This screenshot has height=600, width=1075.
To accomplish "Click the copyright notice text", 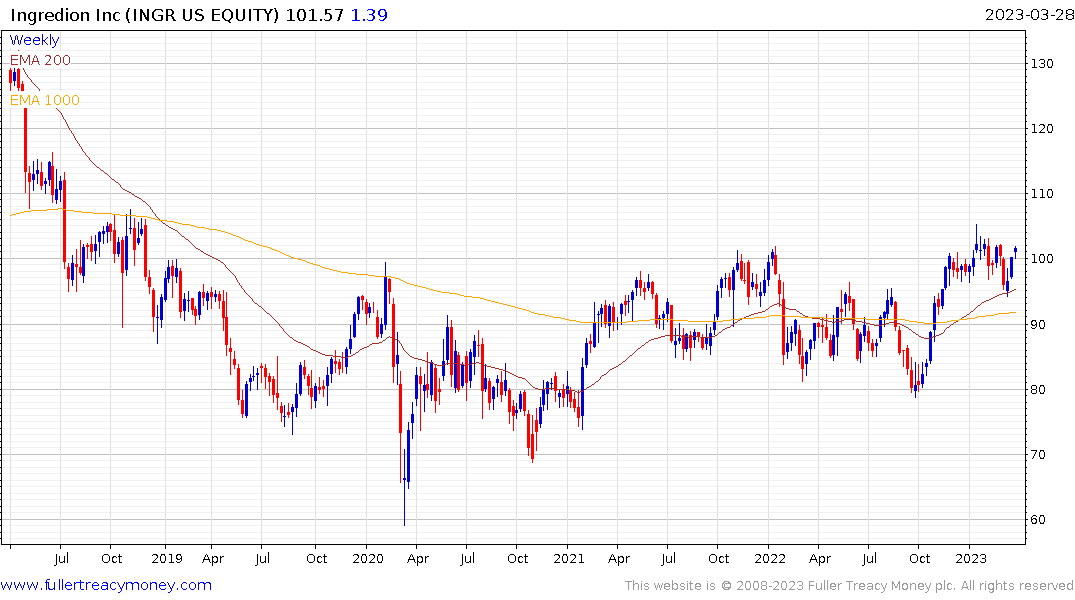I will pos(849,586).
